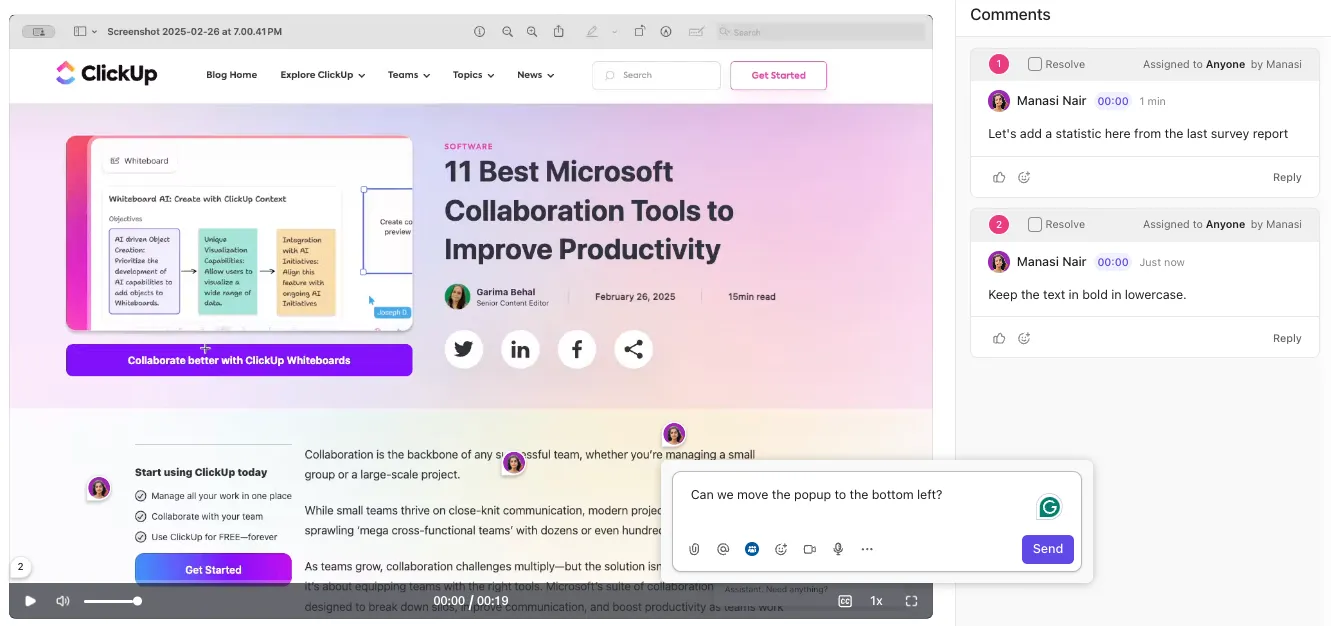Screen dimensions: 1331x626
Task: Like the lowercase bold text comment
Action: [999, 338]
